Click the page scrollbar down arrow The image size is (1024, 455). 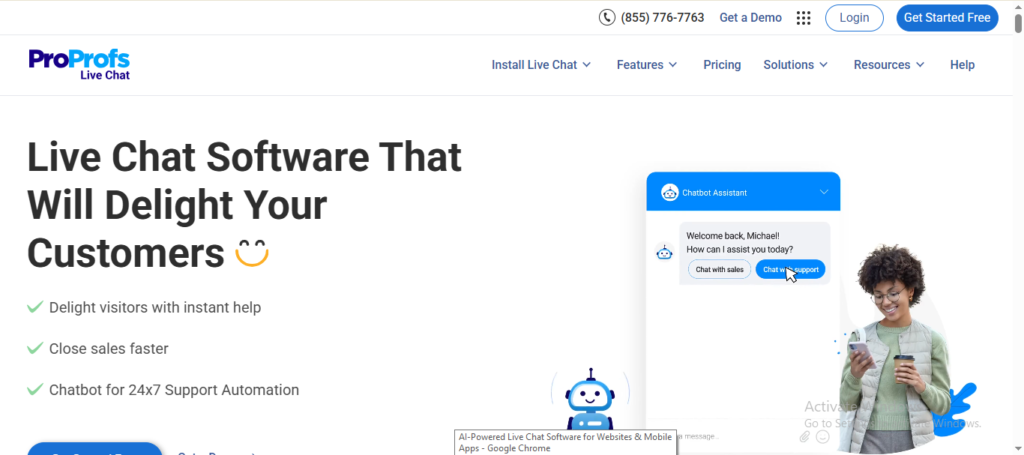point(1017,448)
